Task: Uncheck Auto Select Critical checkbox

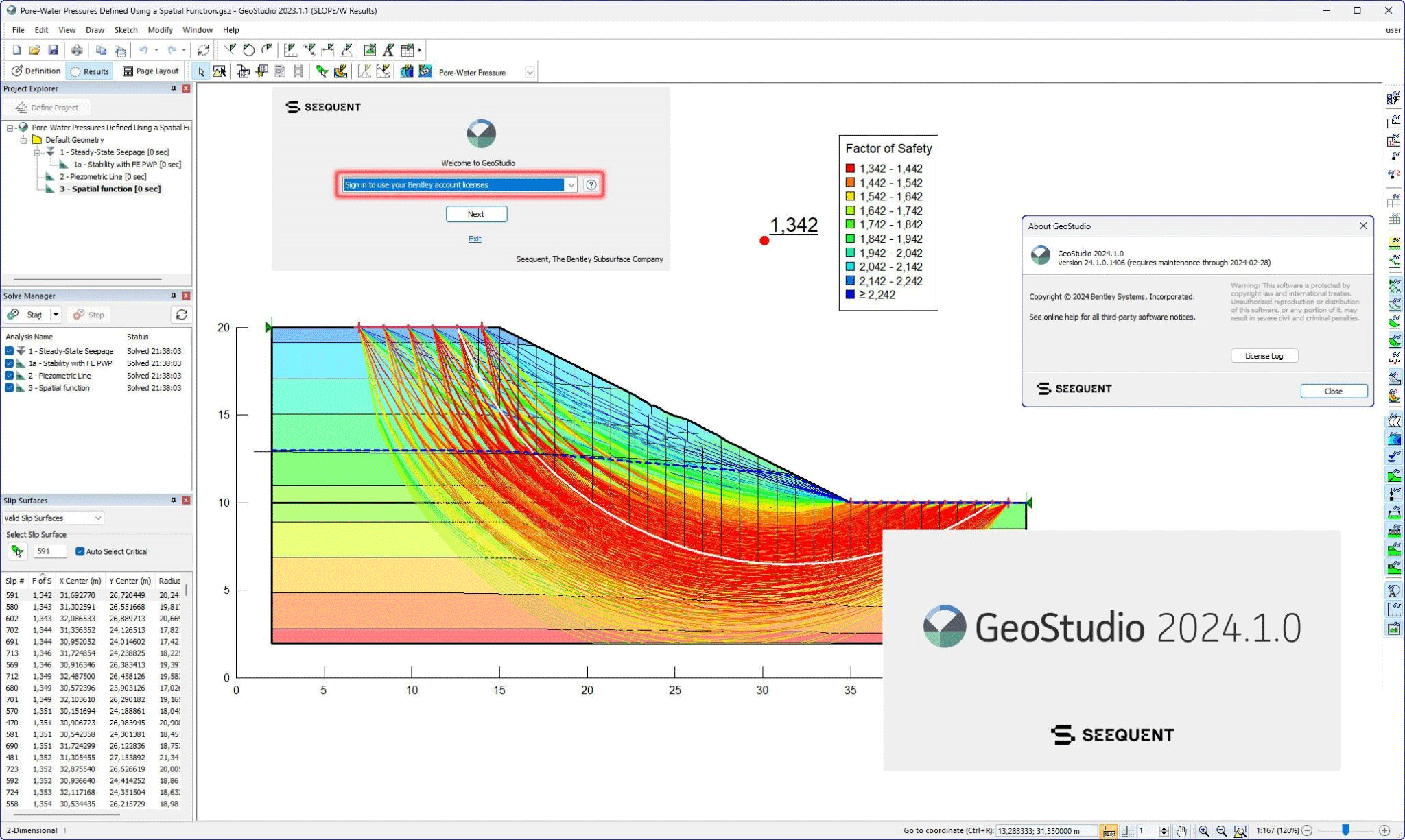Action: click(x=80, y=551)
